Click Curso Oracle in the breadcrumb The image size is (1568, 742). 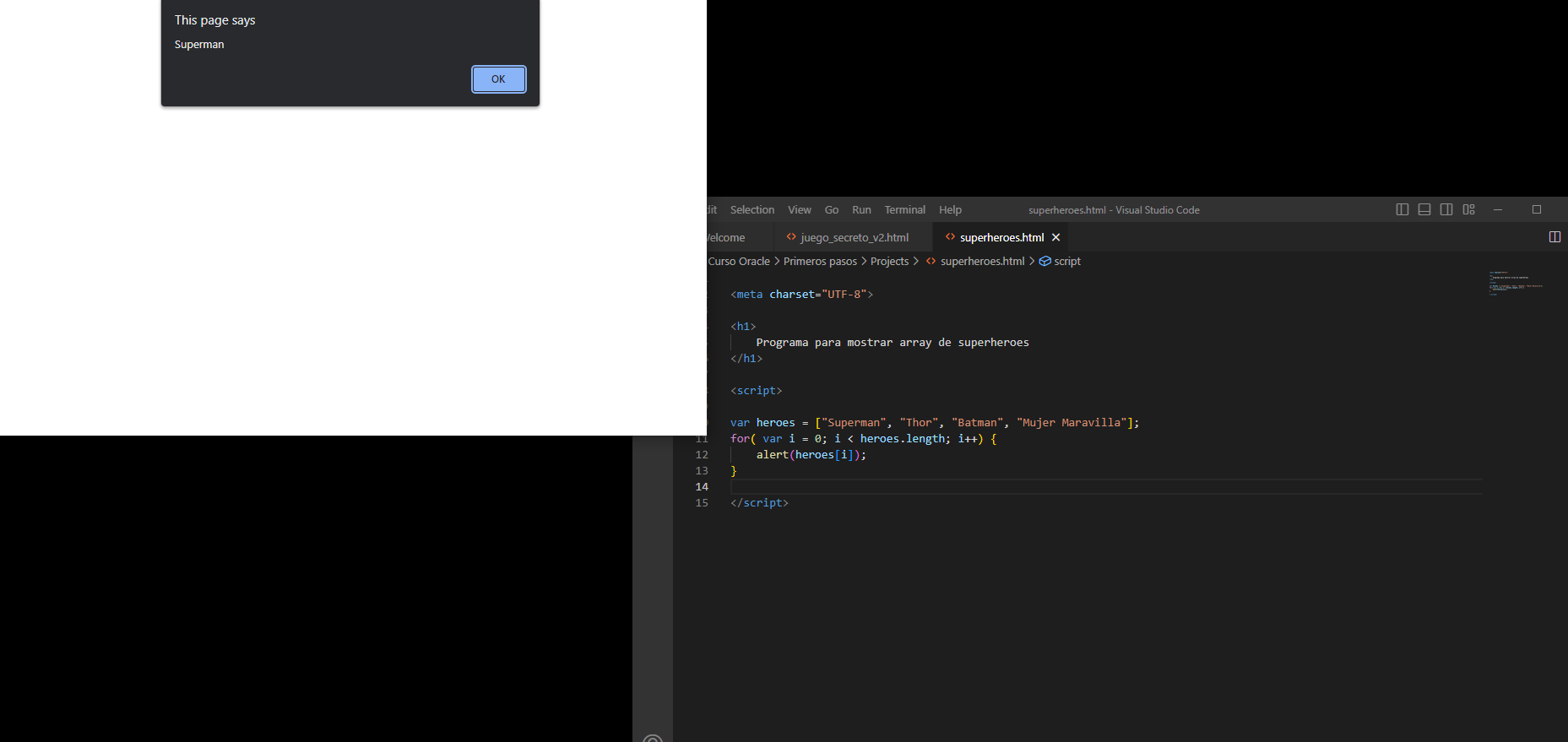pyautogui.click(x=739, y=262)
